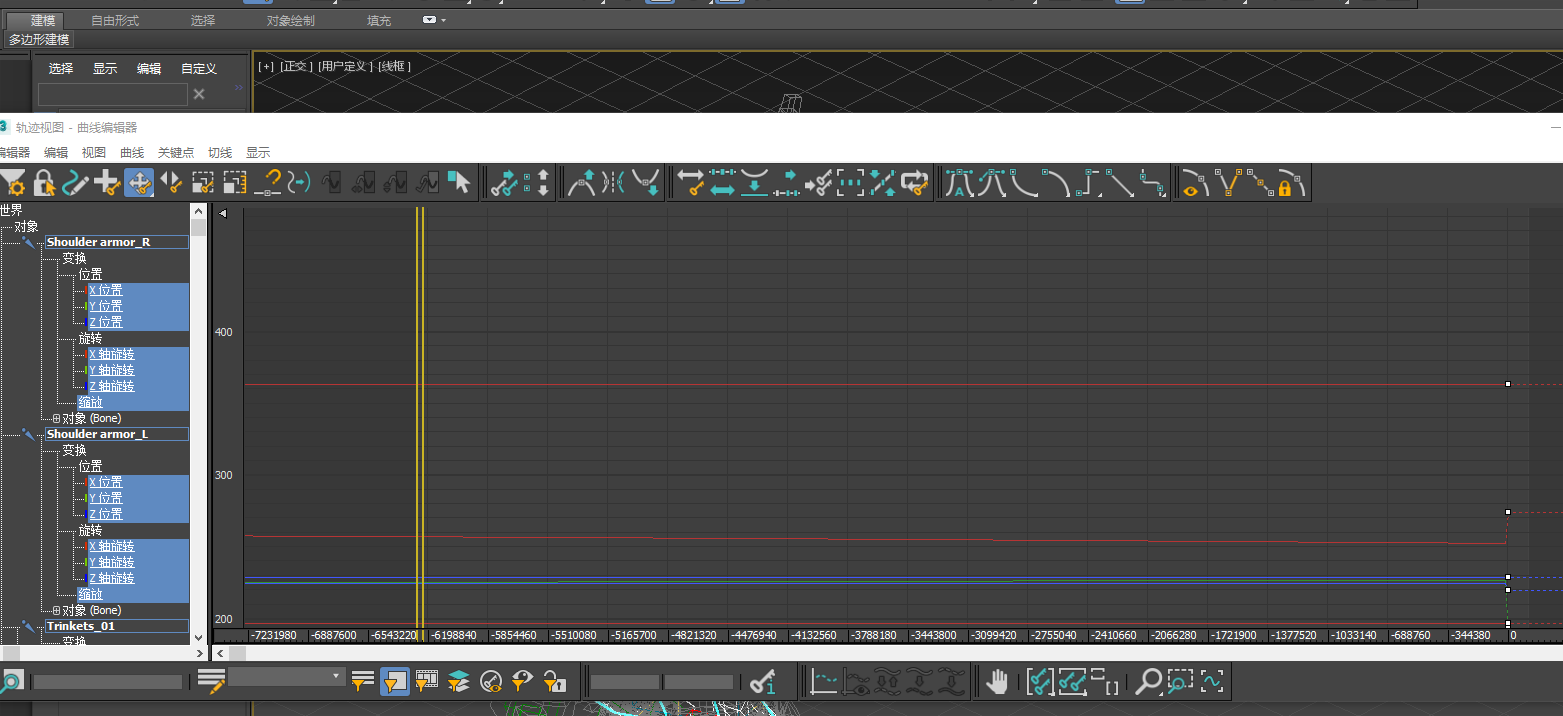
Task: Switch to the 对象绘制 ribbon tab
Action: click(x=291, y=20)
